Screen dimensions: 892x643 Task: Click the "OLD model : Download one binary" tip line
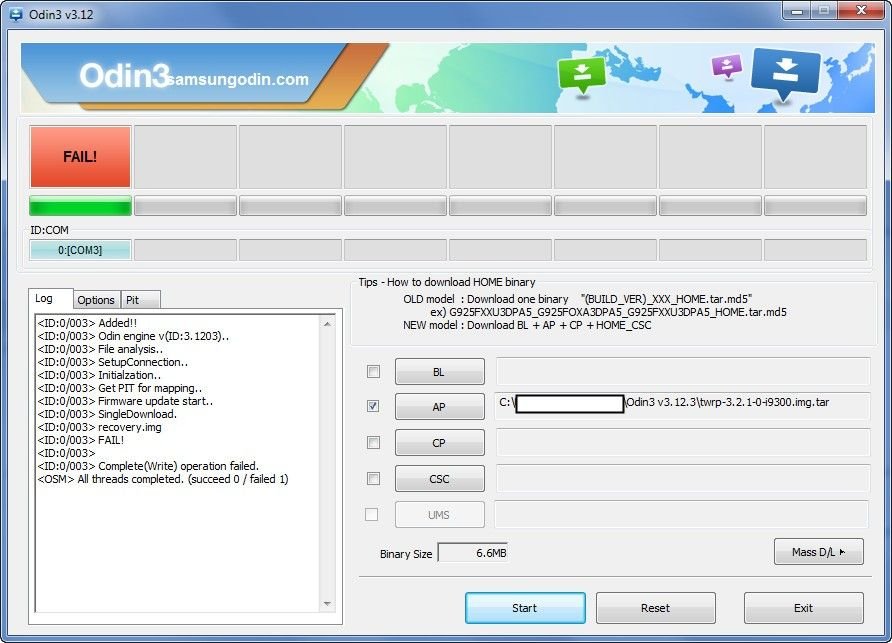click(x=577, y=299)
